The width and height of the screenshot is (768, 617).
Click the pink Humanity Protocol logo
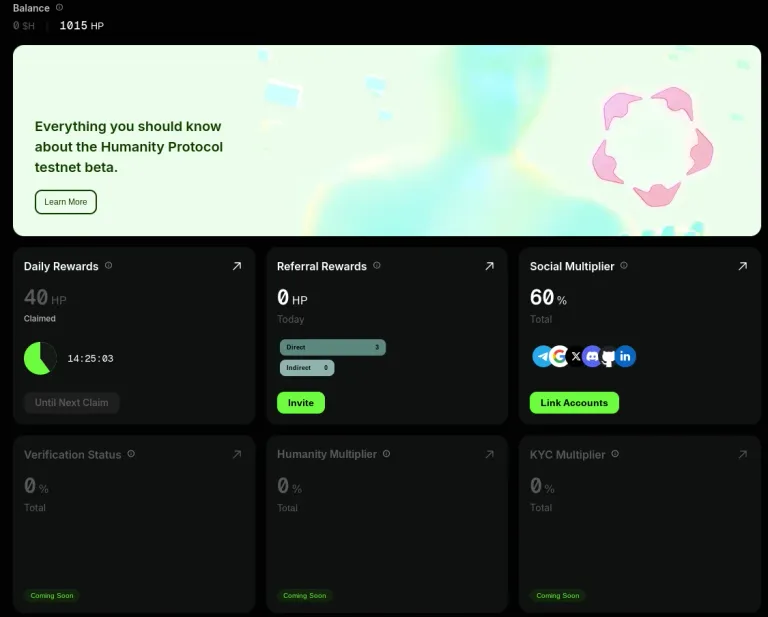[x=652, y=147]
